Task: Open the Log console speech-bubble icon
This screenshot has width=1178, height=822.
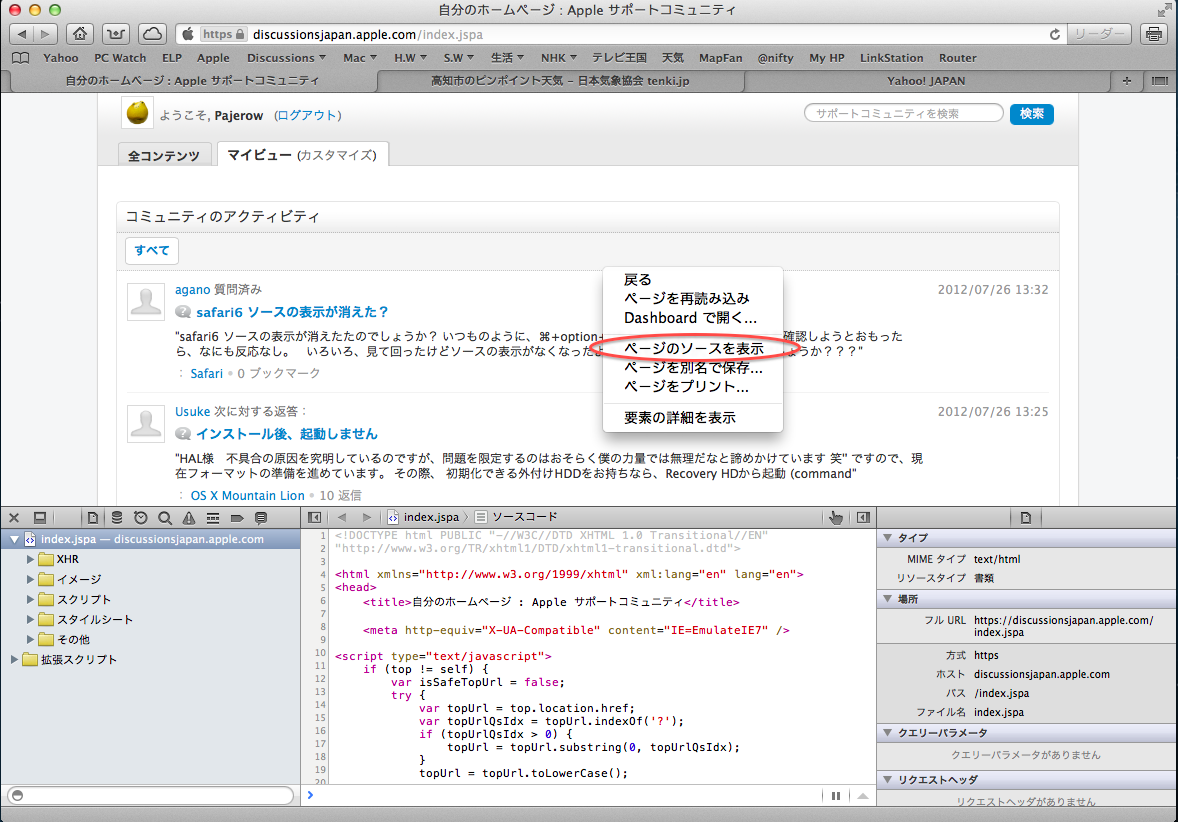Action: click(x=261, y=518)
